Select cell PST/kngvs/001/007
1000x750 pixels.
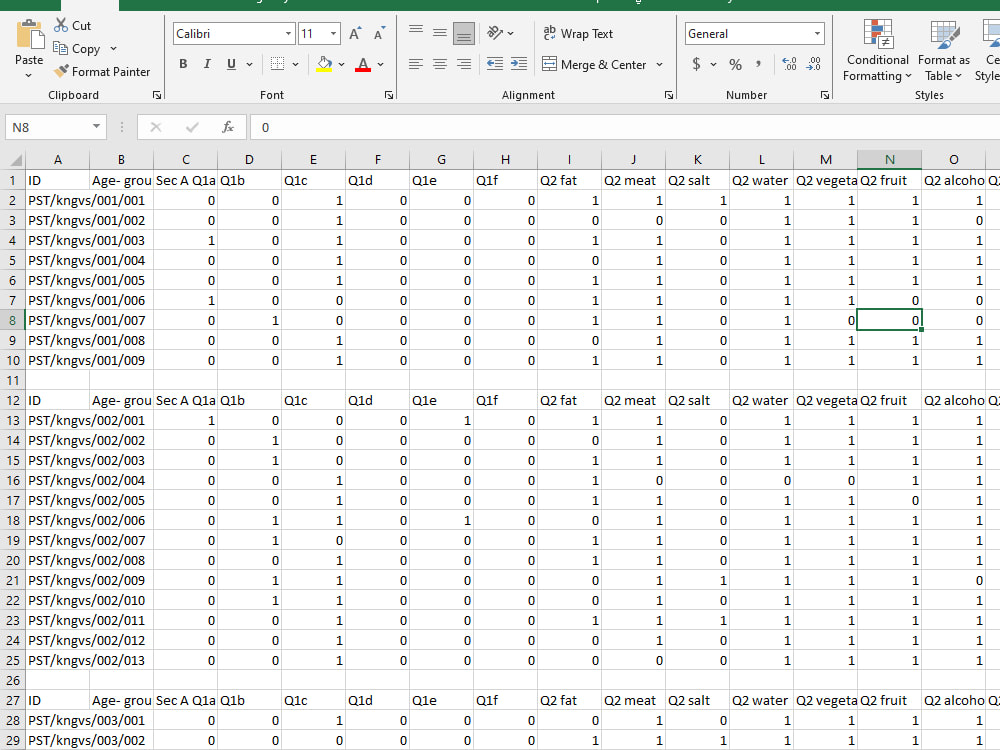pos(57,320)
